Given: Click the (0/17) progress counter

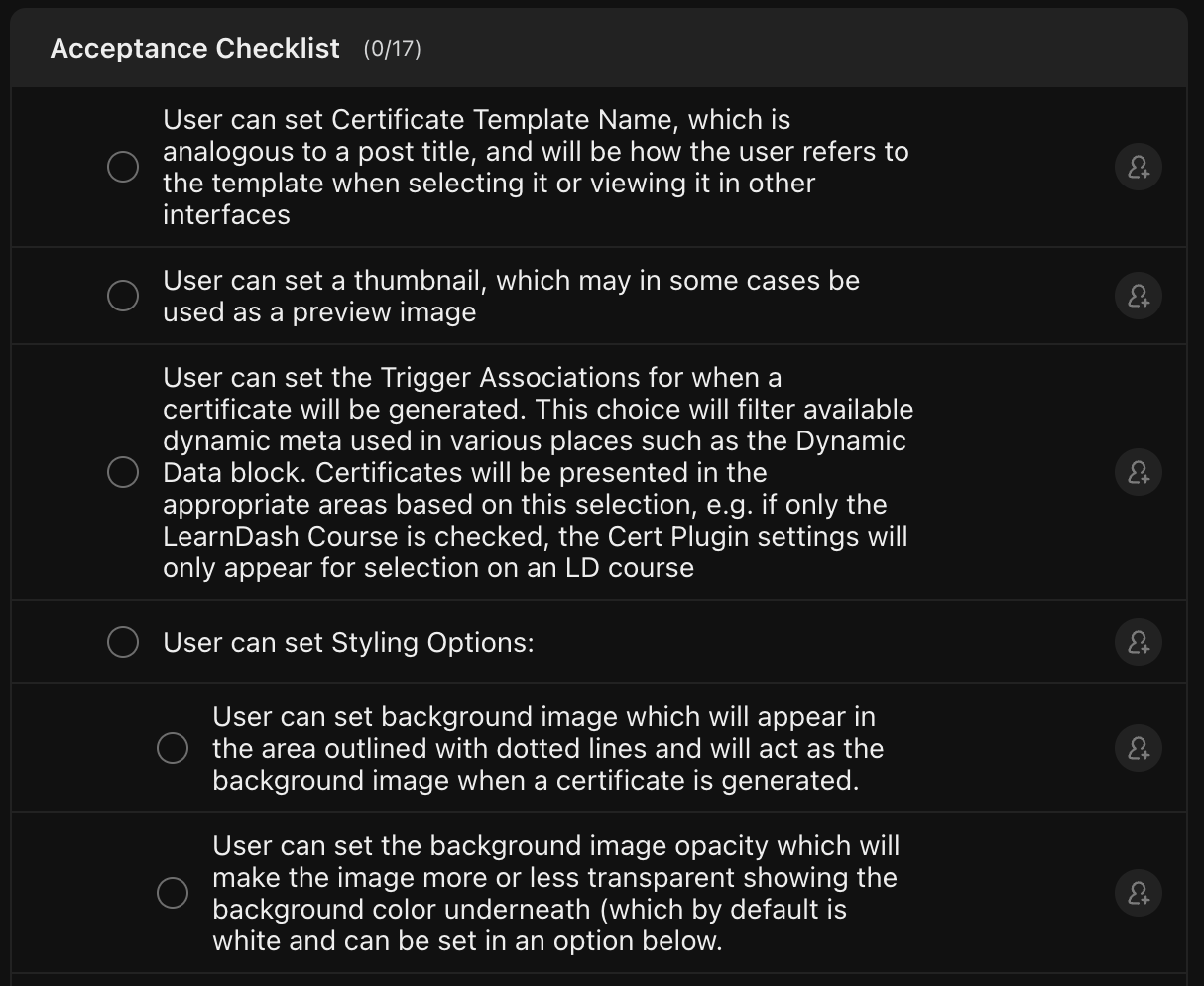Looking at the screenshot, I should (x=392, y=49).
